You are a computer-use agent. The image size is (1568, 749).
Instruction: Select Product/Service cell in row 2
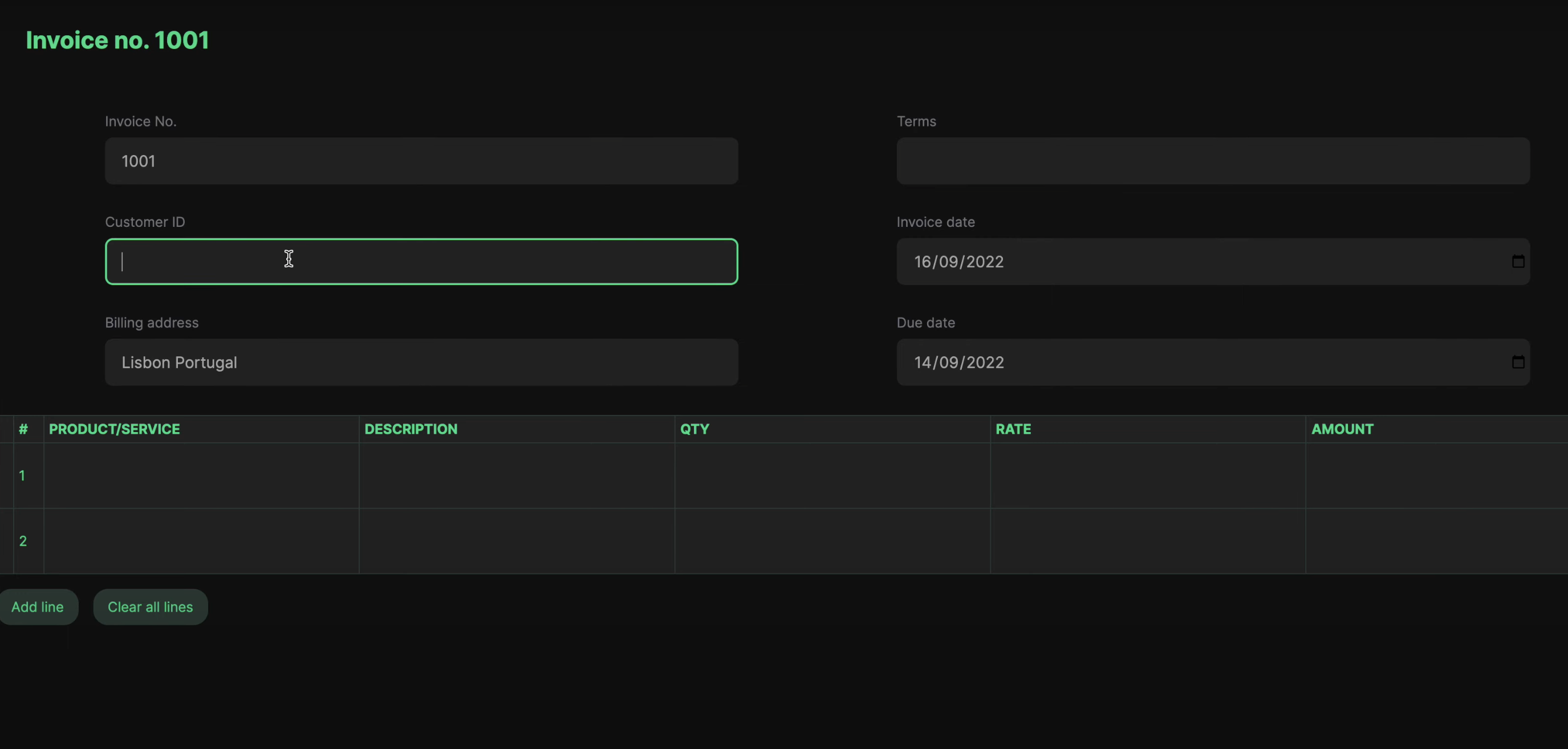[x=201, y=541]
